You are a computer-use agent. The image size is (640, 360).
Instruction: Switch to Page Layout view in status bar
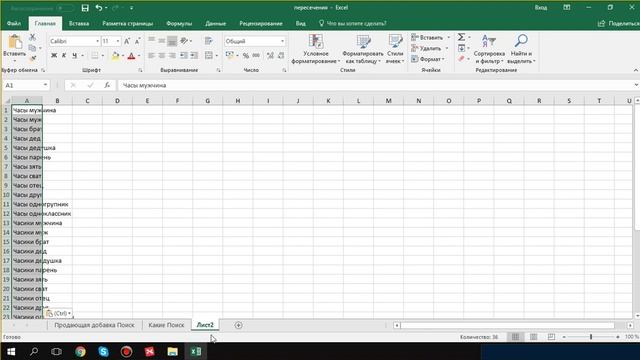[533, 337]
